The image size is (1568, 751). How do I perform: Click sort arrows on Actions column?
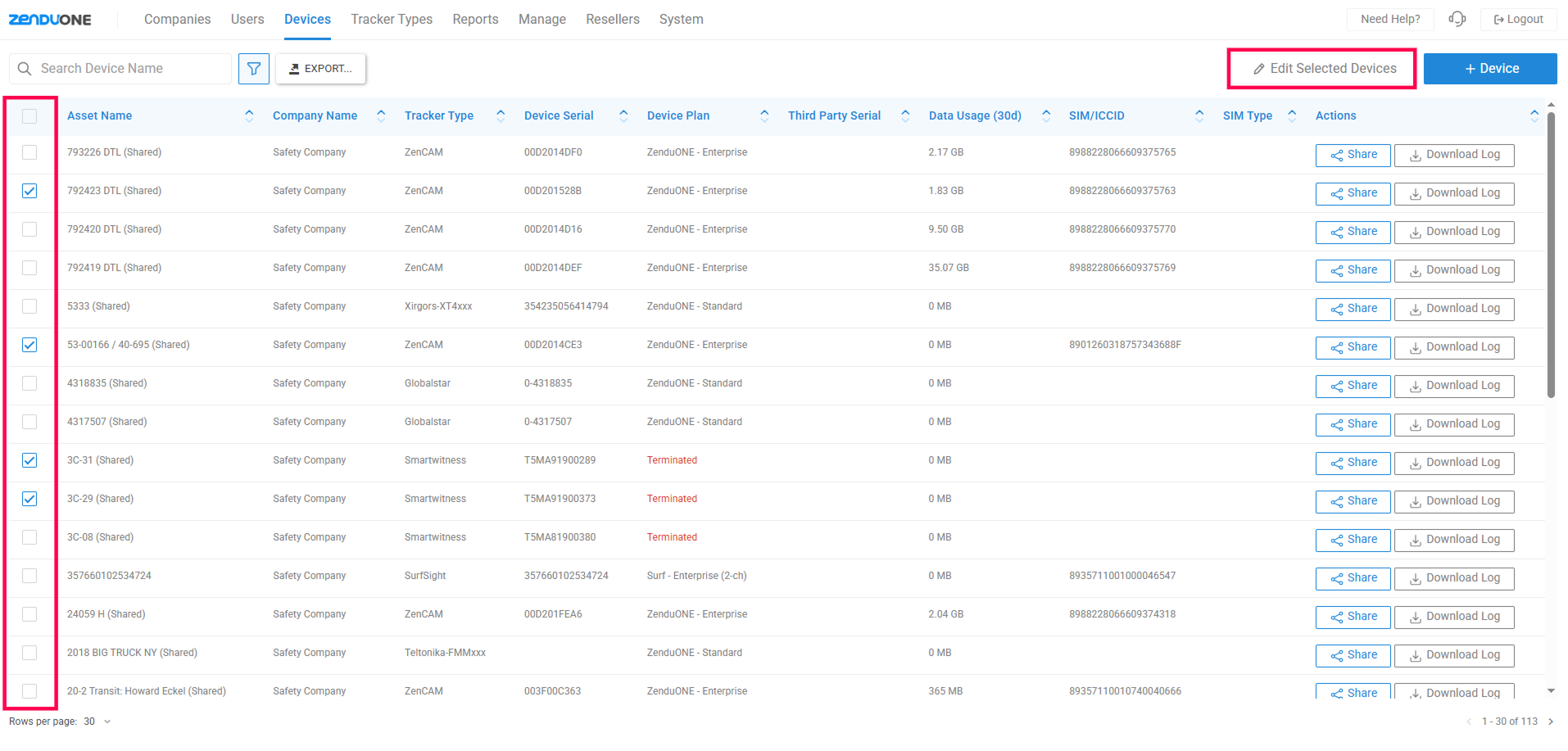(1534, 115)
